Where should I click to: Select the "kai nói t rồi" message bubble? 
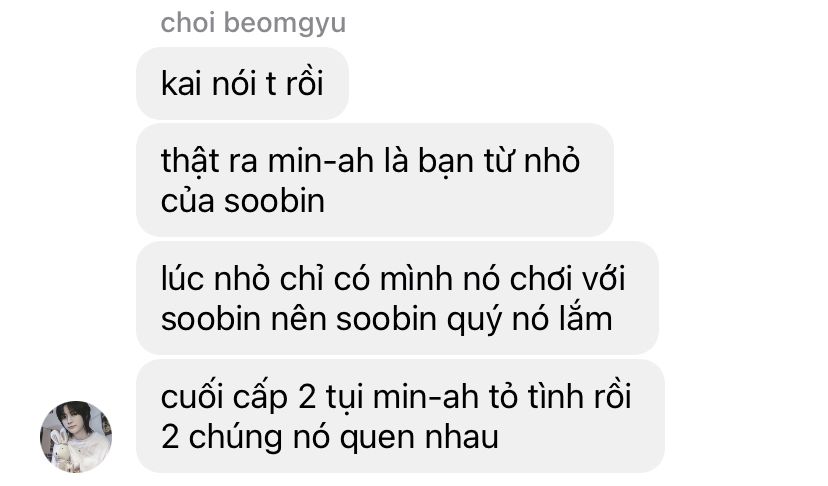[242, 83]
